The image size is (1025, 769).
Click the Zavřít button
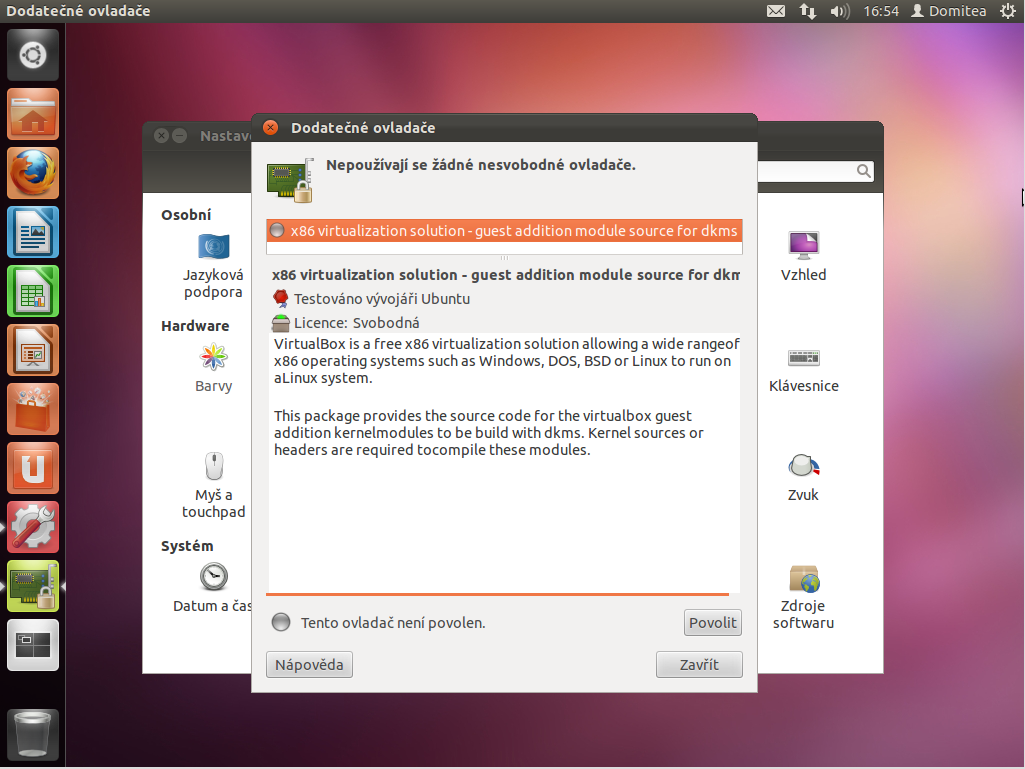point(699,665)
